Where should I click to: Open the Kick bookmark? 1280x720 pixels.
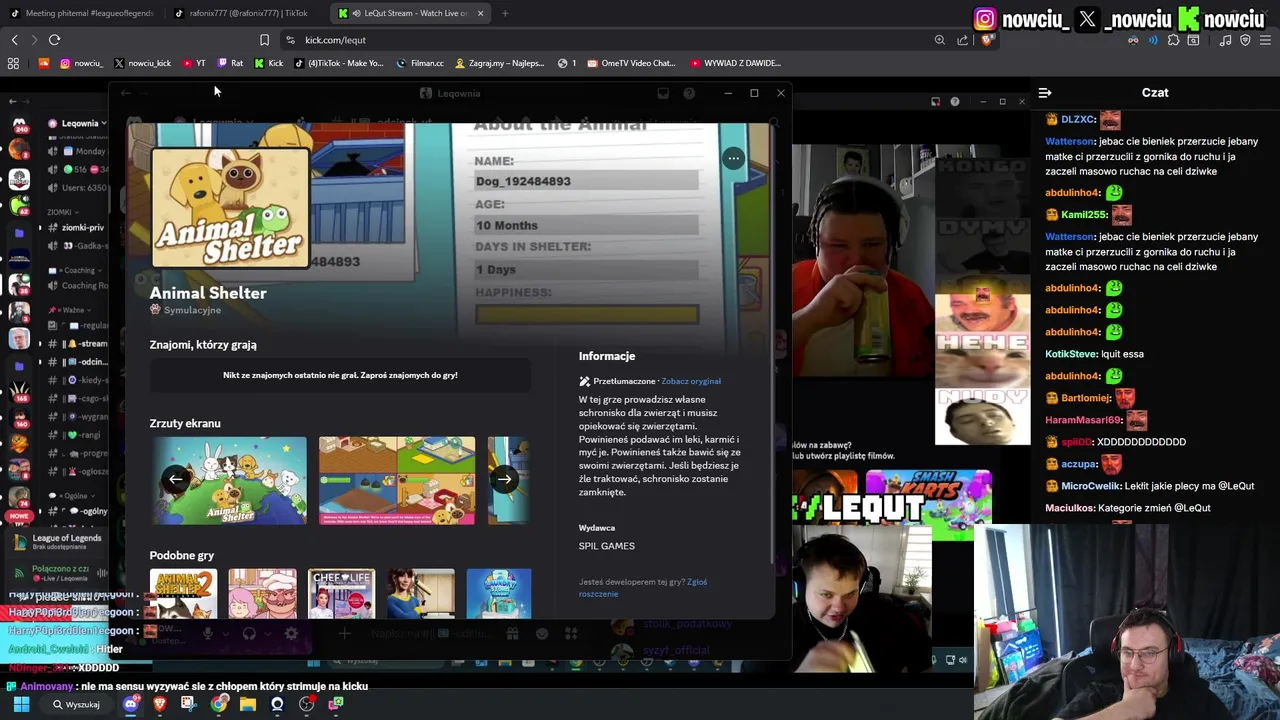[268, 63]
